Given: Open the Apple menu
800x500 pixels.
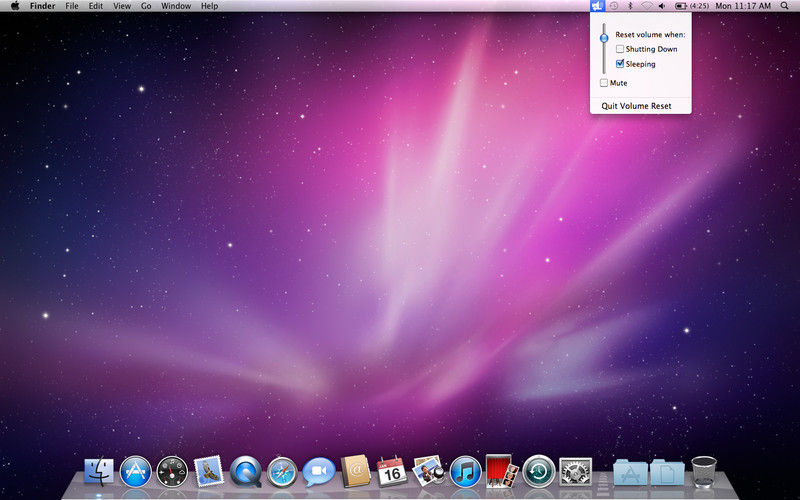Looking at the screenshot, I should tap(15, 6).
